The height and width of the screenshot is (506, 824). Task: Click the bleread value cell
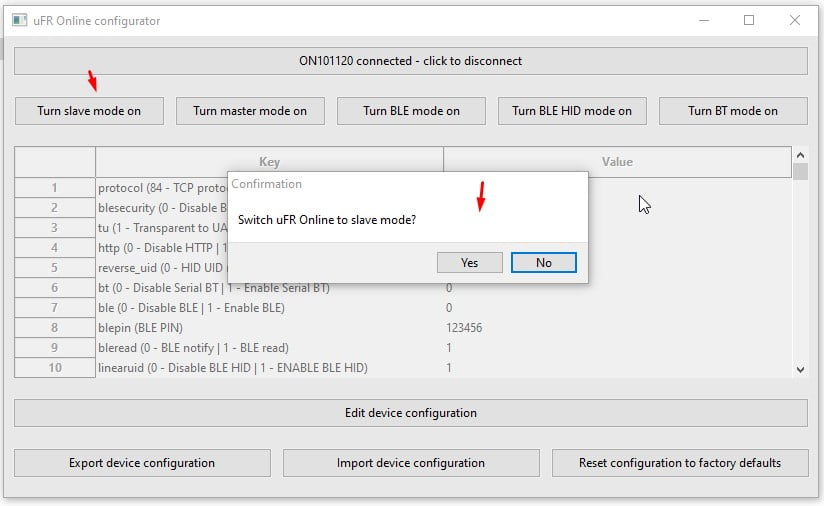(617, 348)
